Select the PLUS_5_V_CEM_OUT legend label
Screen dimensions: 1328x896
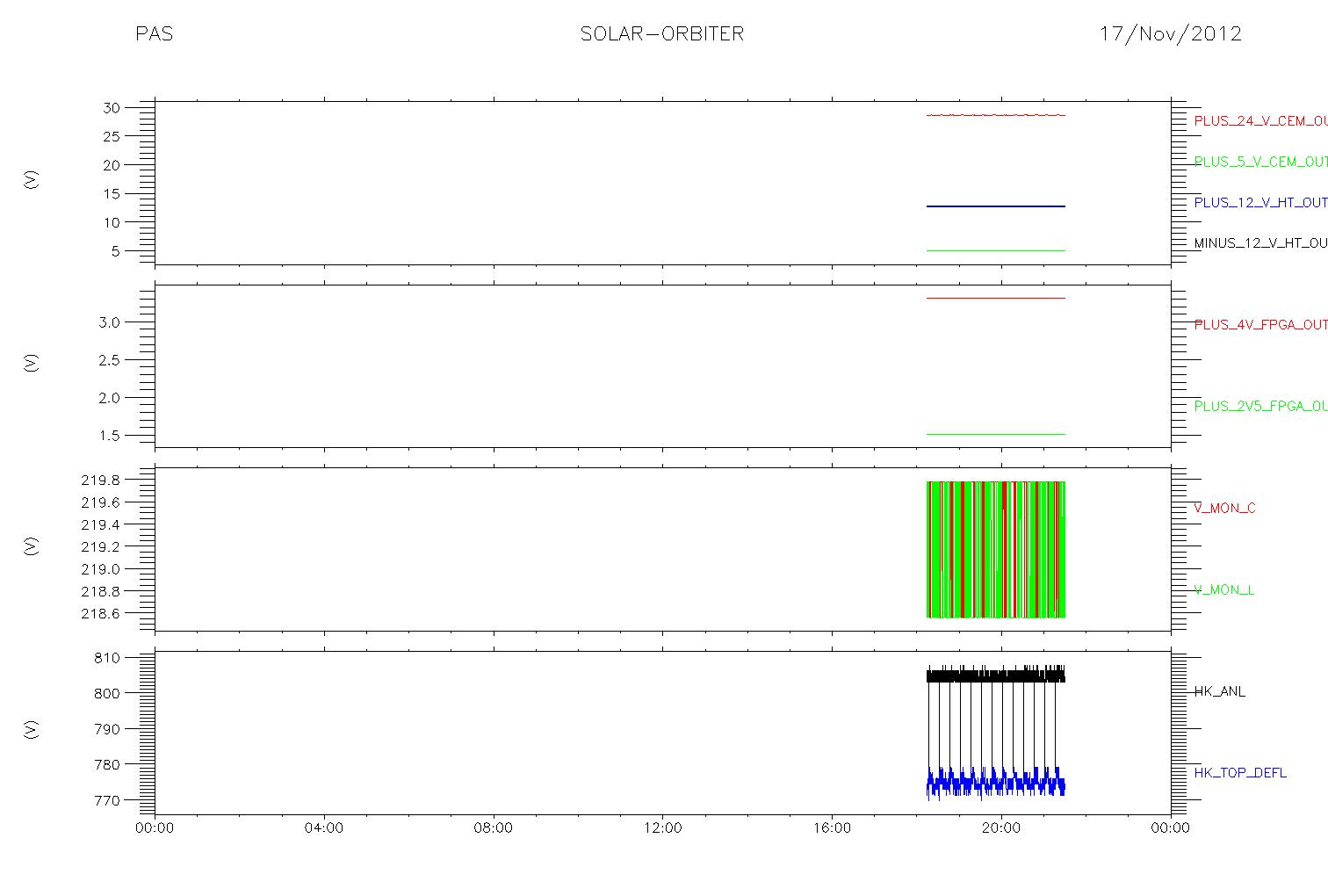(1260, 162)
